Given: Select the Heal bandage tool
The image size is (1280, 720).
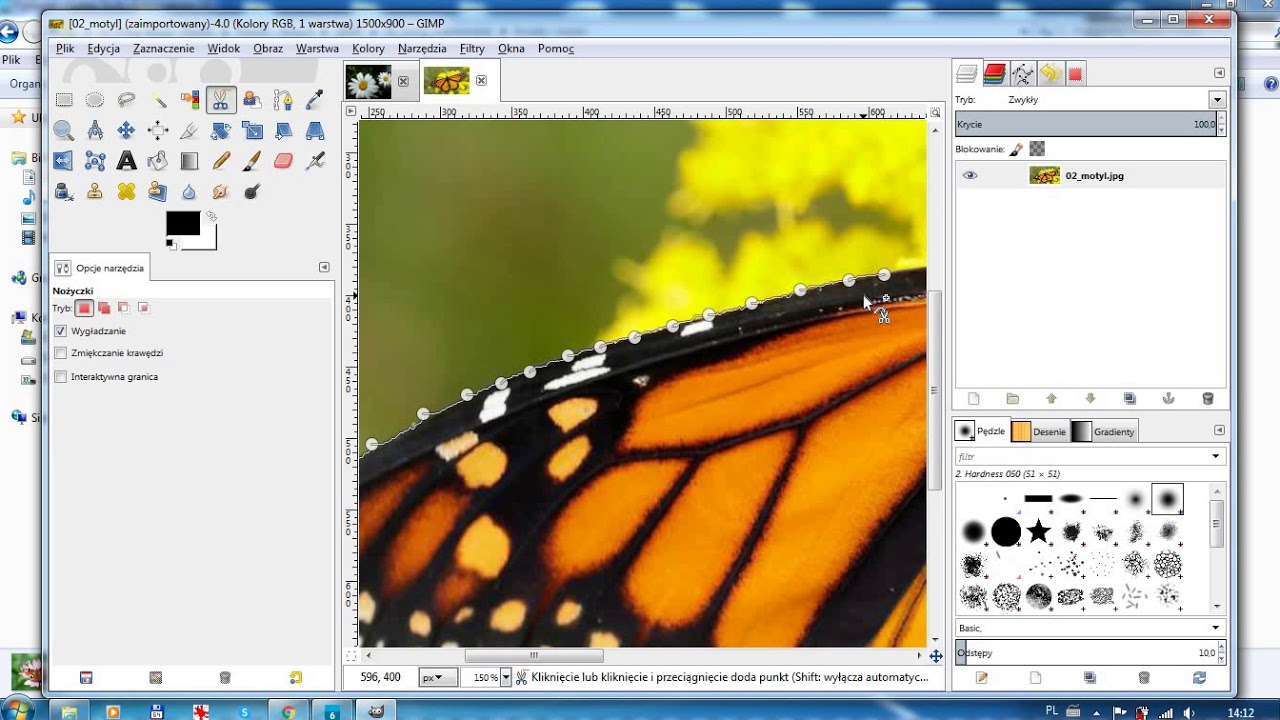Looking at the screenshot, I should [126, 191].
